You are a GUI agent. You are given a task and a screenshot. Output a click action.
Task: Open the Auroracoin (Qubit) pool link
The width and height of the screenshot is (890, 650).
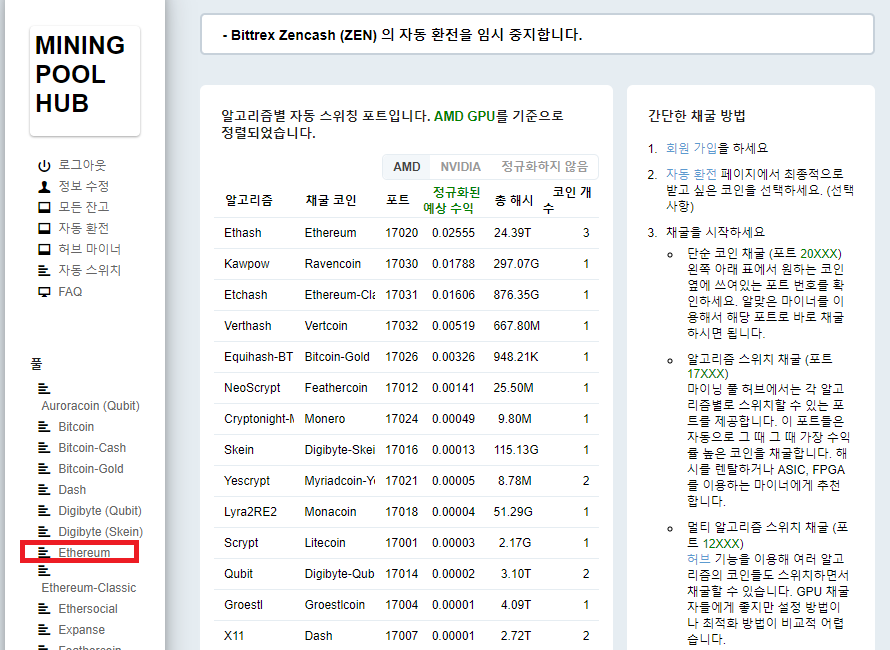coord(90,406)
